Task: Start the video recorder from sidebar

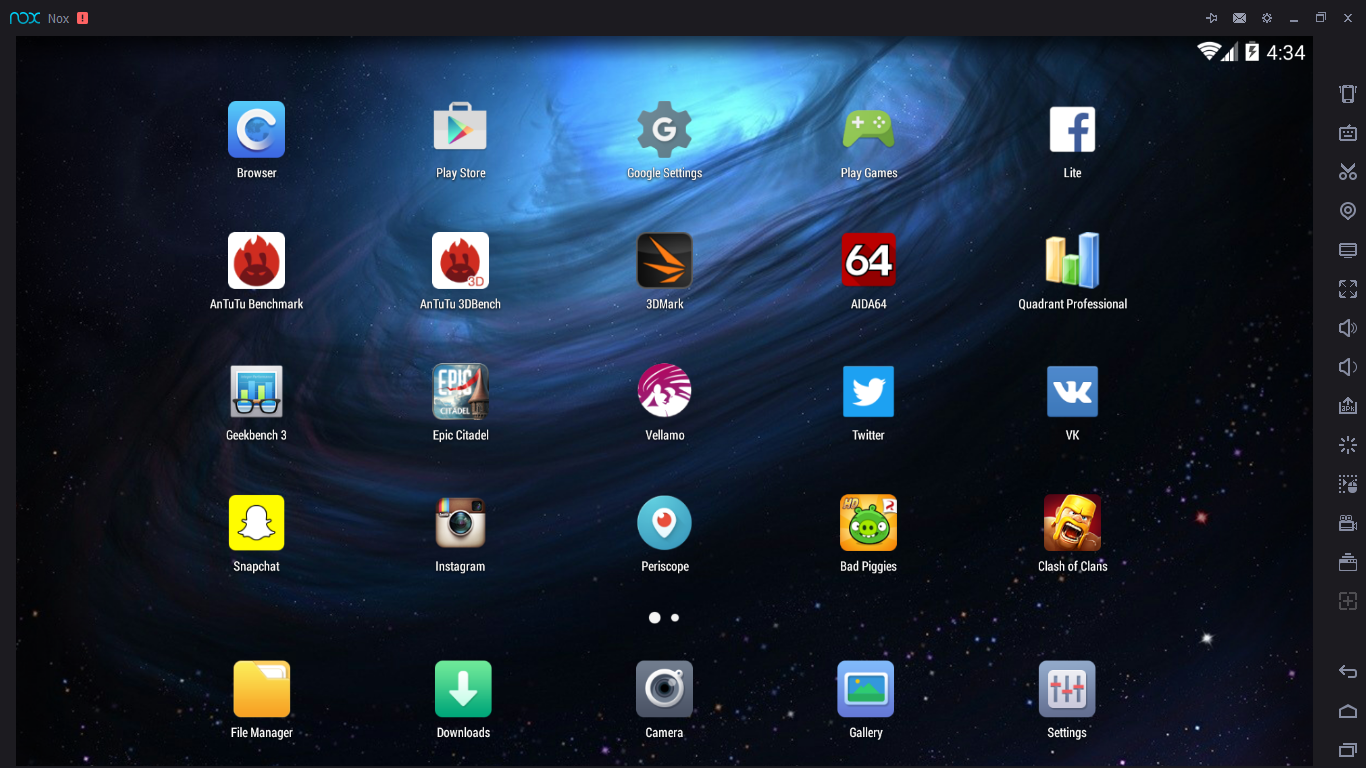Action: click(x=1348, y=523)
